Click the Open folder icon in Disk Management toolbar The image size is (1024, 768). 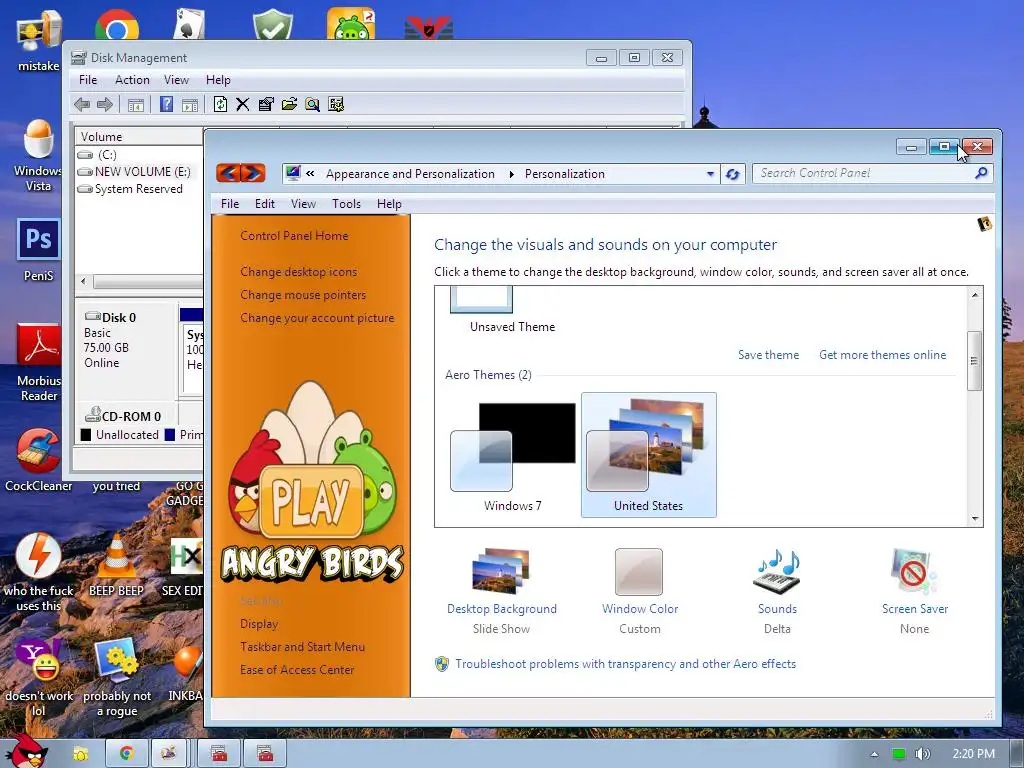289,104
